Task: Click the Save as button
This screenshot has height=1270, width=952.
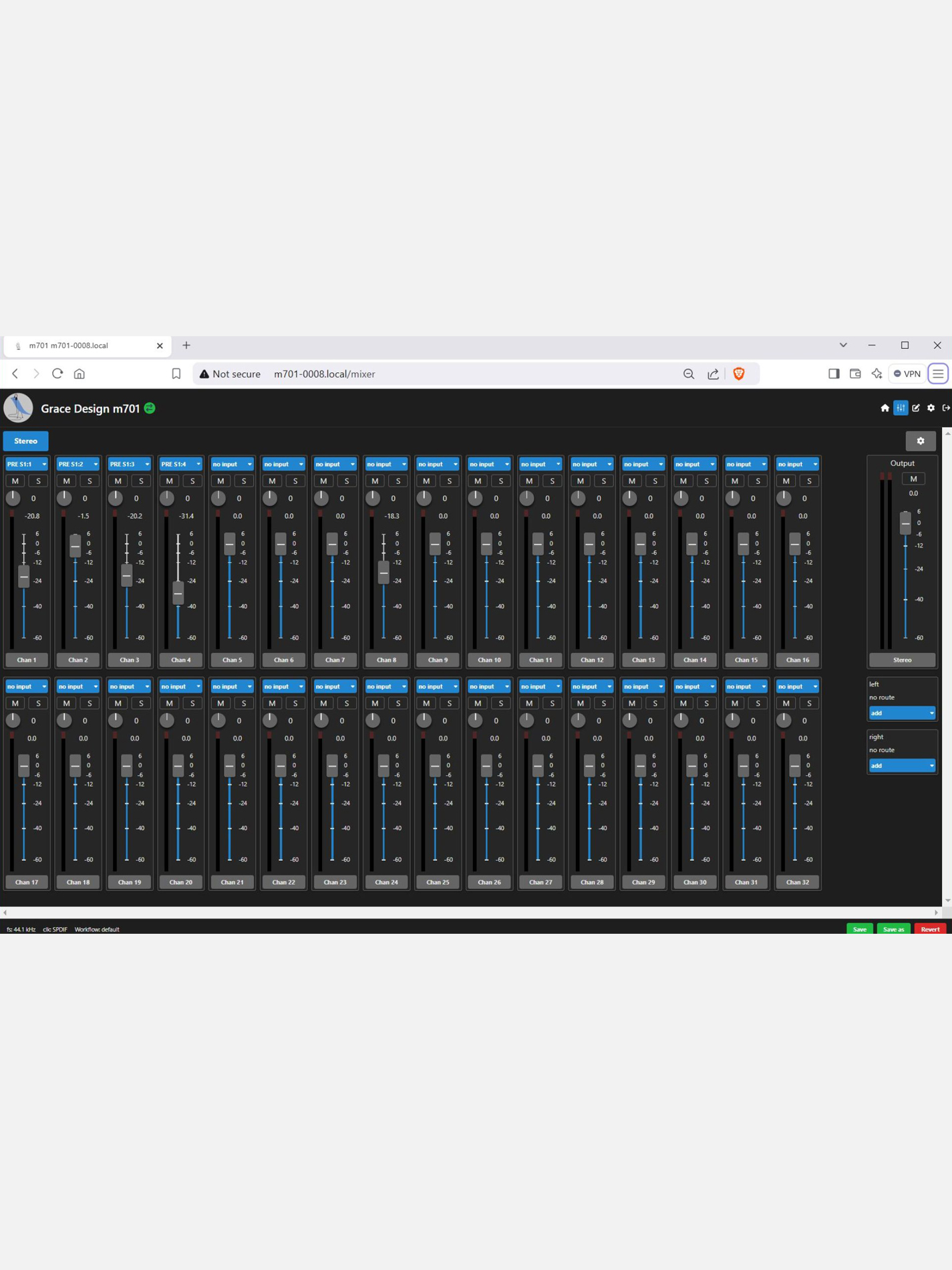Action: pyautogui.click(x=894, y=929)
